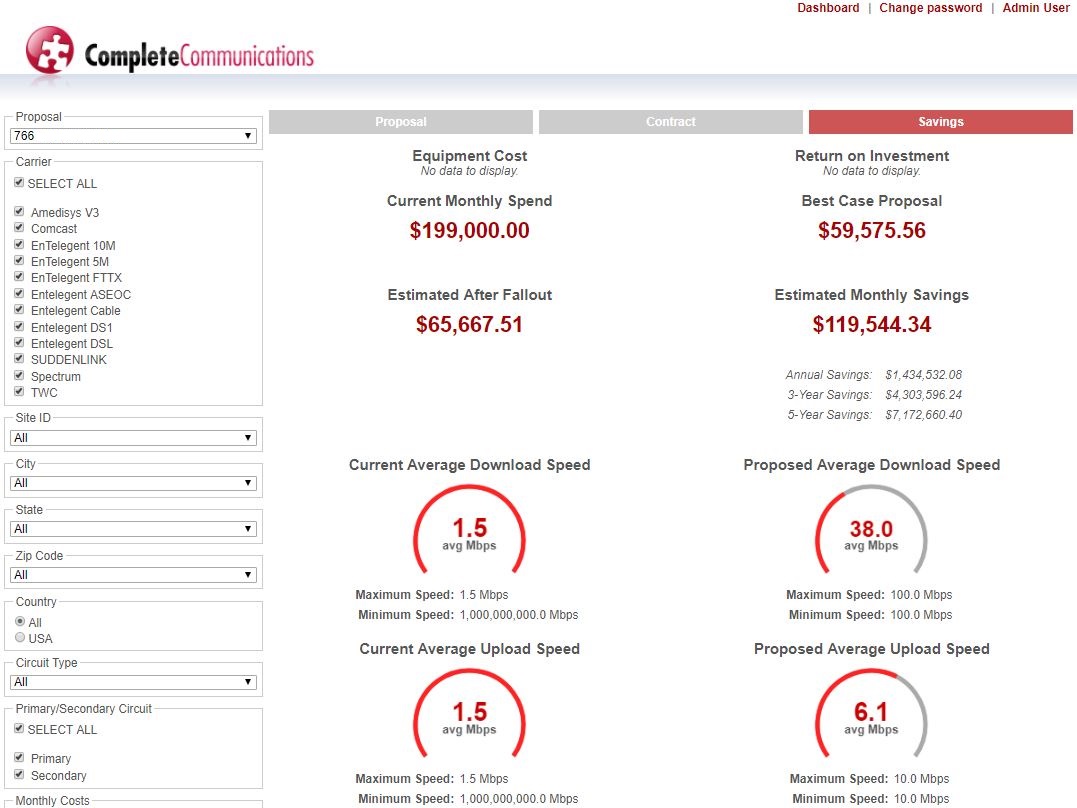1077x808 pixels.
Task: Click the Current Average Upload Speed gauge
Action: click(x=469, y=714)
